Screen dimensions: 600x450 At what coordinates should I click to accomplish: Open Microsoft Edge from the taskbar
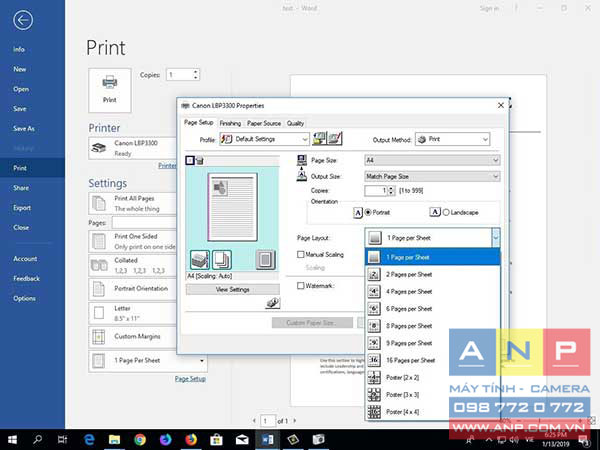pos(89,440)
